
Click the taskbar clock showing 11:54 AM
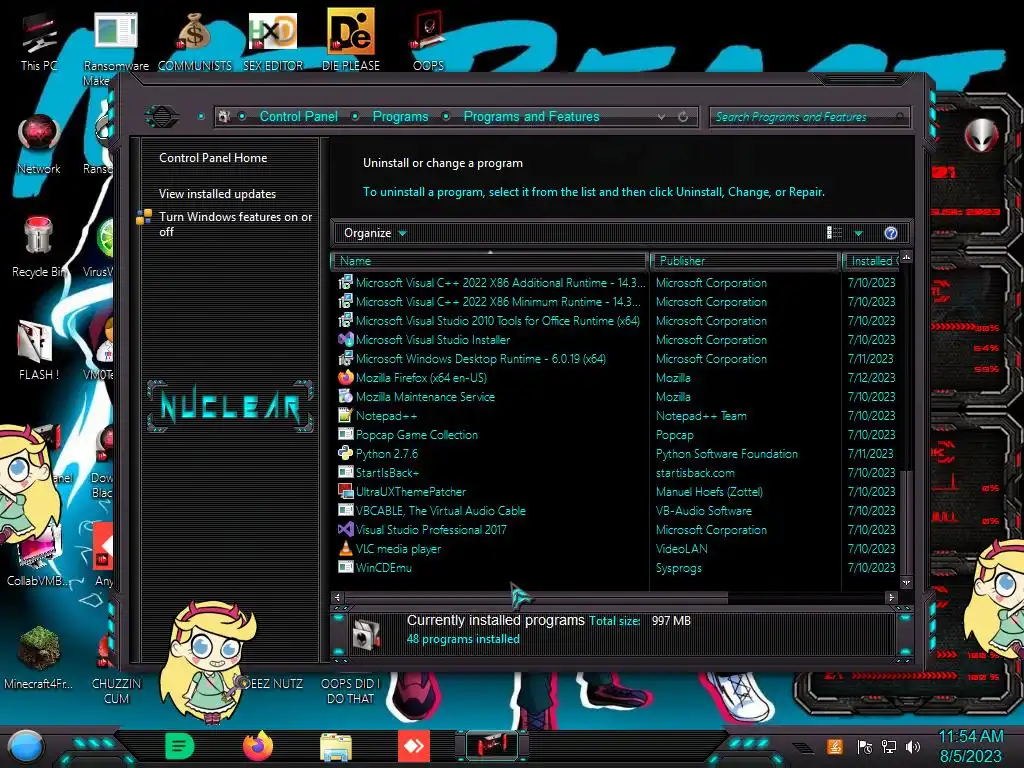click(971, 746)
